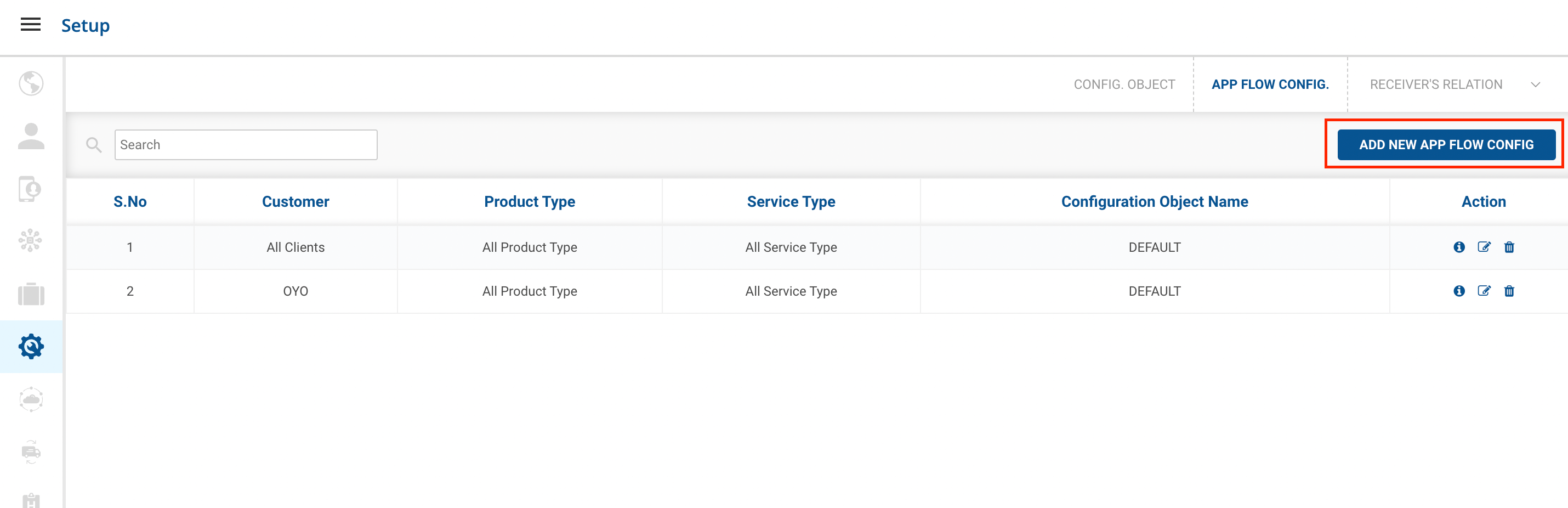Click the cloud network sidebar icon
The height and width of the screenshot is (508, 1568).
click(x=31, y=399)
